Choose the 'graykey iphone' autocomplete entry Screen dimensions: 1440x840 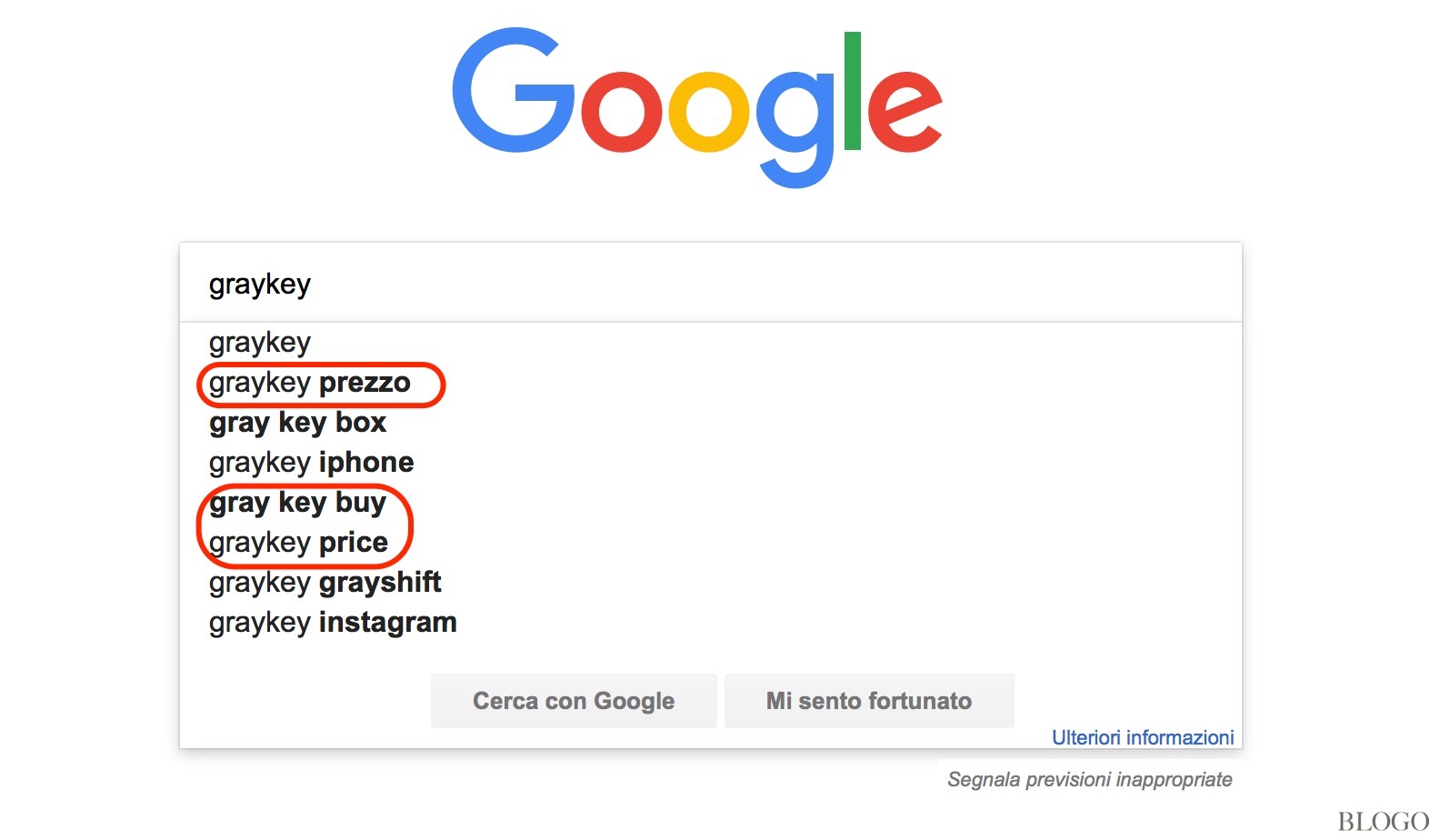click(311, 462)
